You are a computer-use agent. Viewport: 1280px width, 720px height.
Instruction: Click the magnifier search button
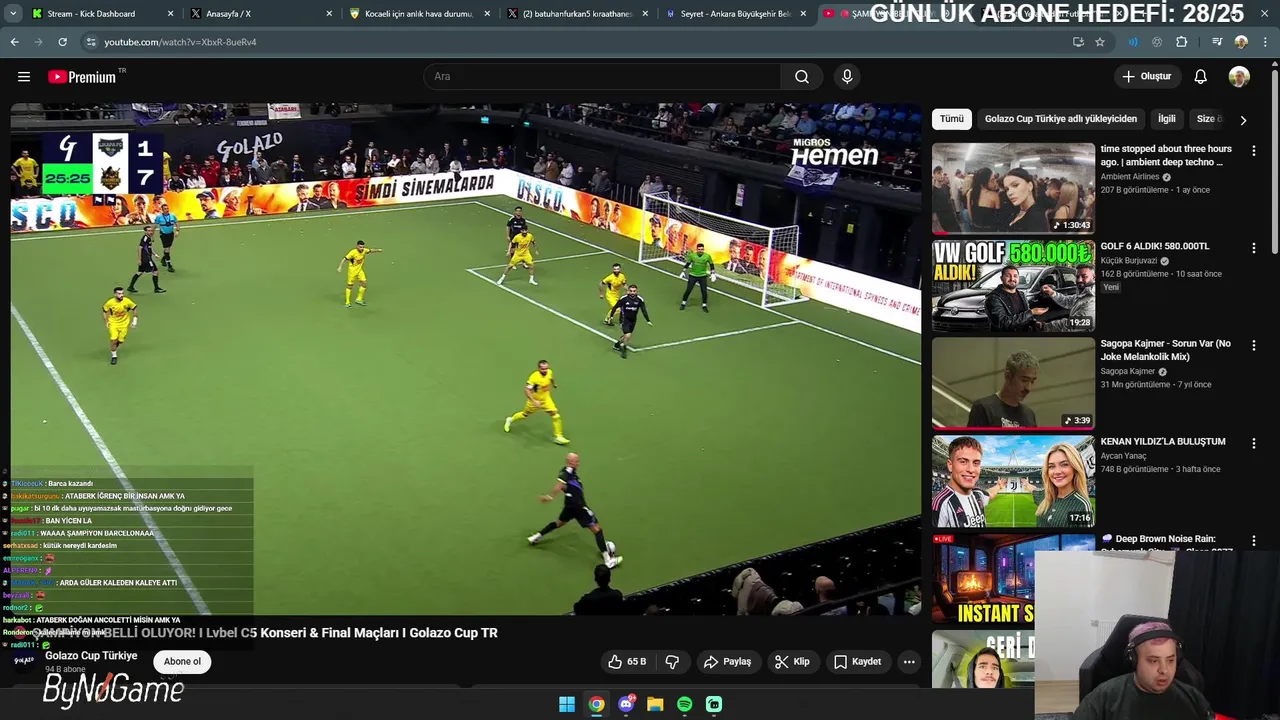pyautogui.click(x=802, y=77)
